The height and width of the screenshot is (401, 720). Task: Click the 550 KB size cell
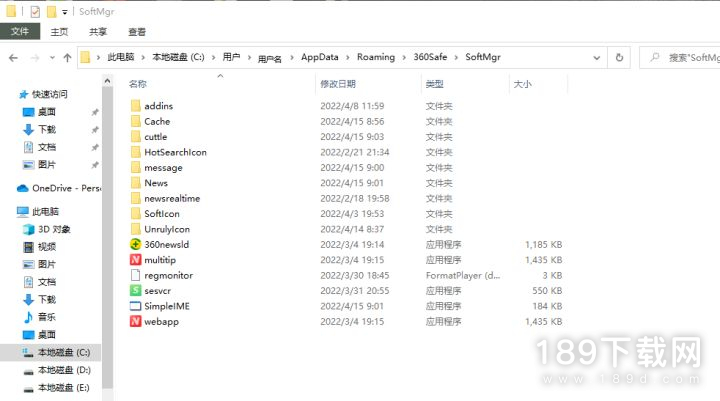pos(547,291)
